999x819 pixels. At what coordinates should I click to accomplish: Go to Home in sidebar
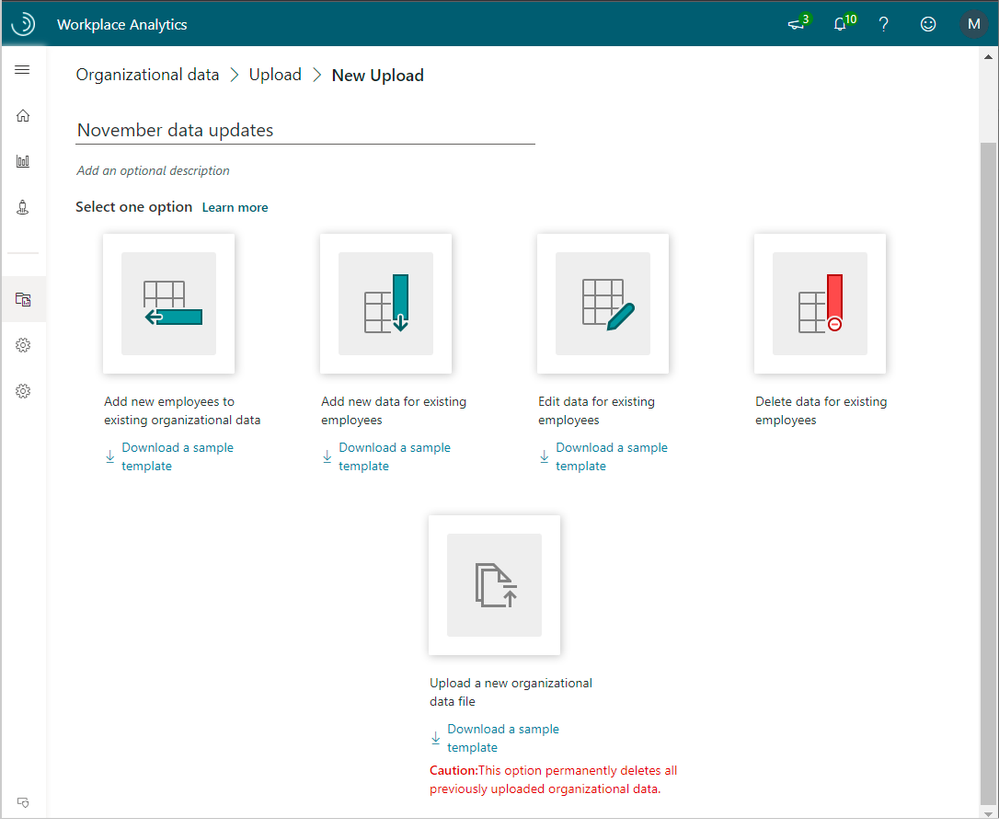point(23,115)
